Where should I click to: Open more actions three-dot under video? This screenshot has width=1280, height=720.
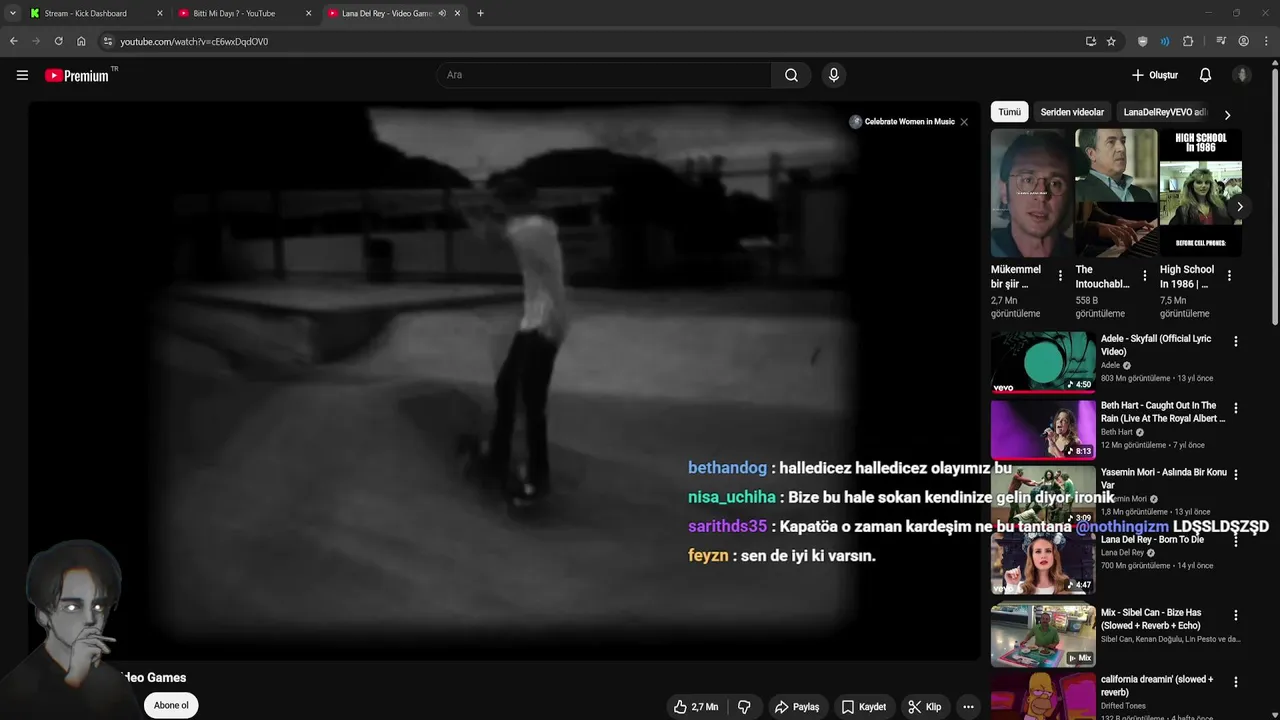coord(968,706)
